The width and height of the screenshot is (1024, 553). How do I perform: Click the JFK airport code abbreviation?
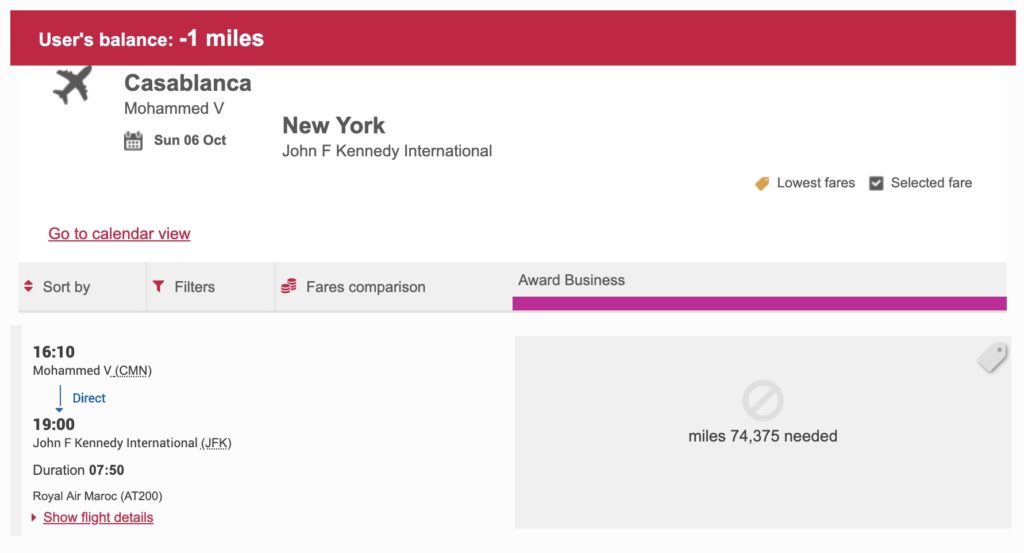[215, 443]
